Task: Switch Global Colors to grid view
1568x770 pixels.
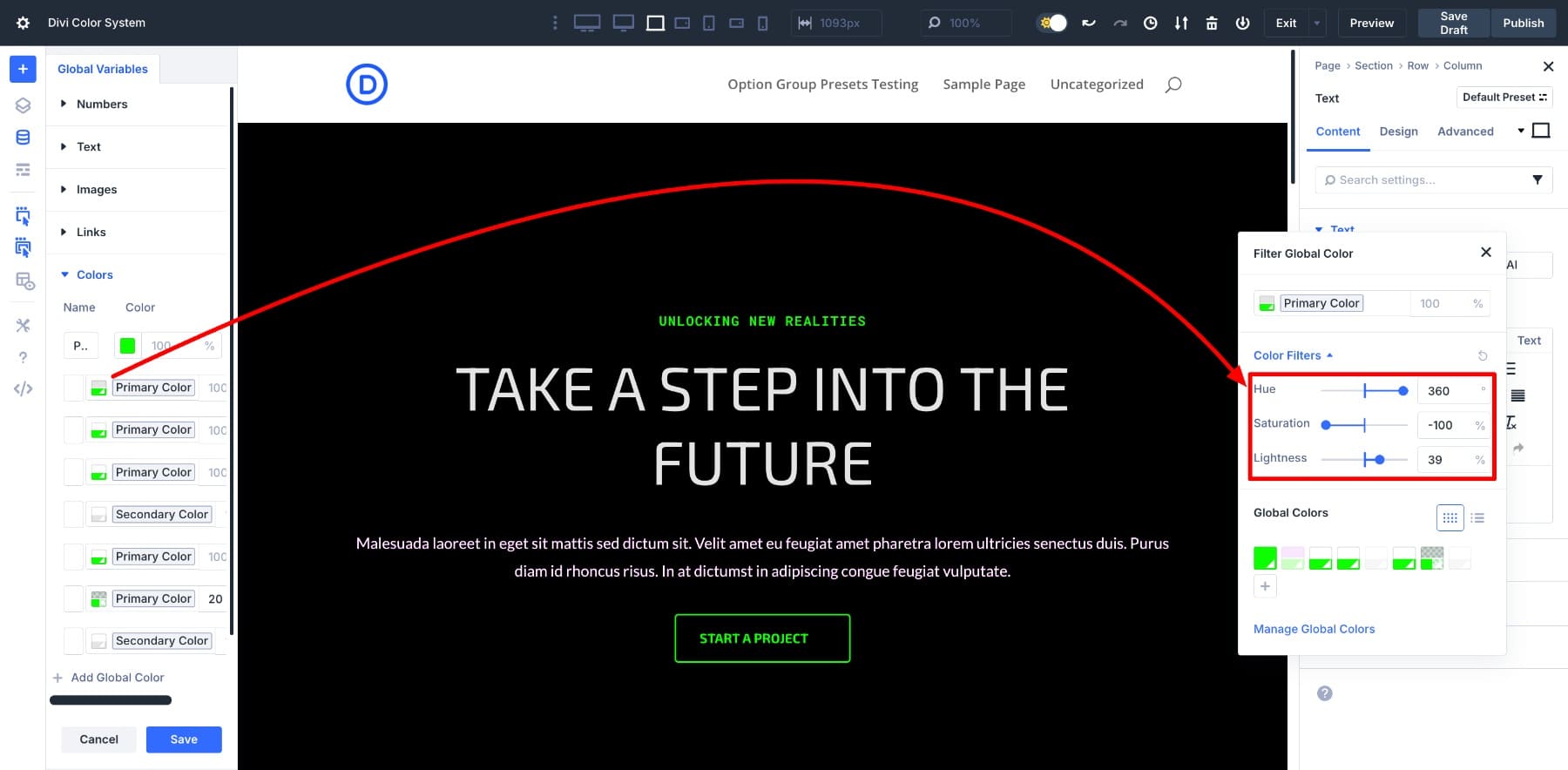Action: [1450, 518]
